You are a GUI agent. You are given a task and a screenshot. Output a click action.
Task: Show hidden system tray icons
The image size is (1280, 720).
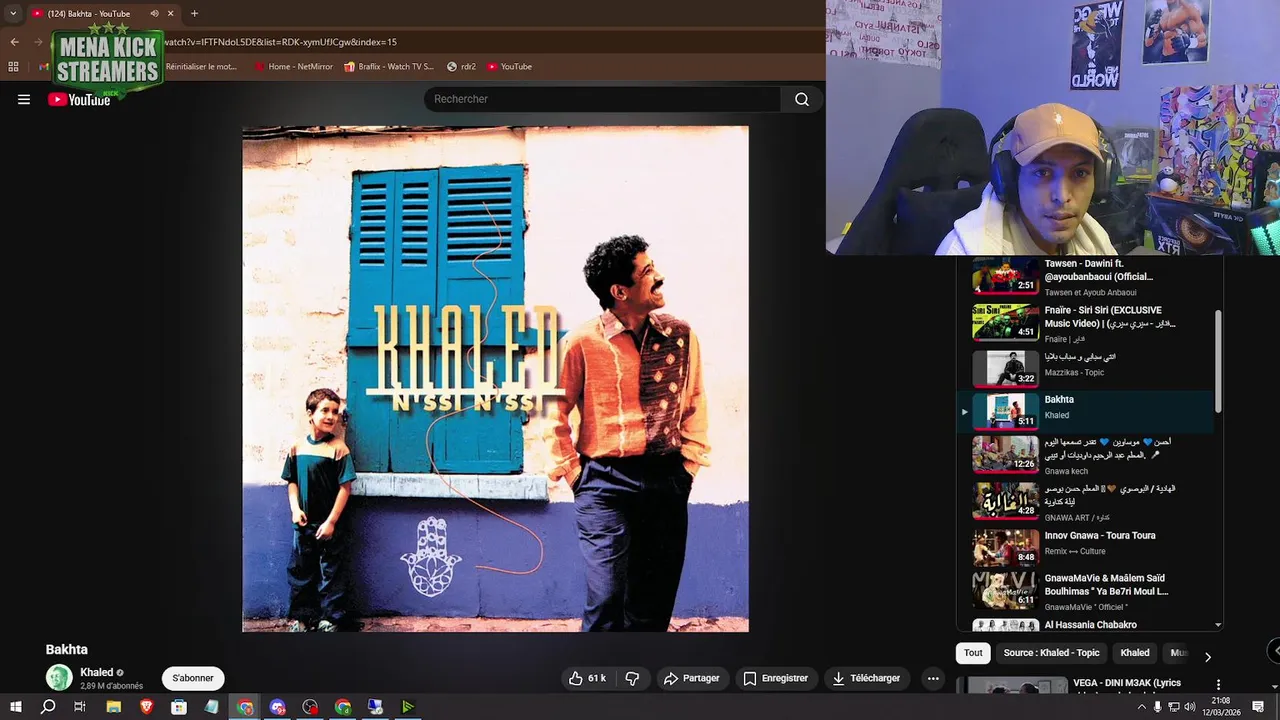(1142, 707)
